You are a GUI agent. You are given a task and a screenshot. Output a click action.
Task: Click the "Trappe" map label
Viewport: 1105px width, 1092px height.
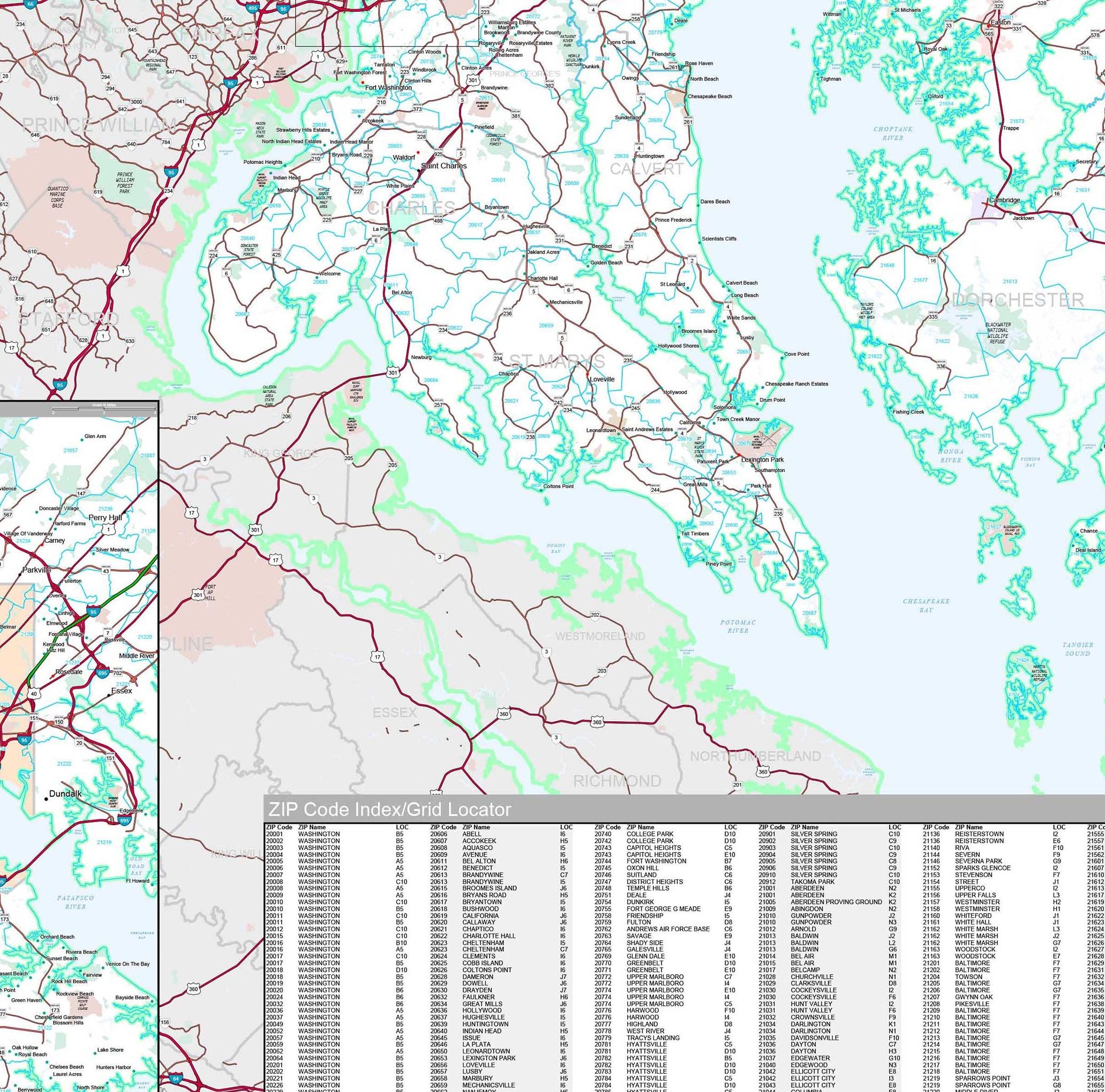pos(1011,128)
